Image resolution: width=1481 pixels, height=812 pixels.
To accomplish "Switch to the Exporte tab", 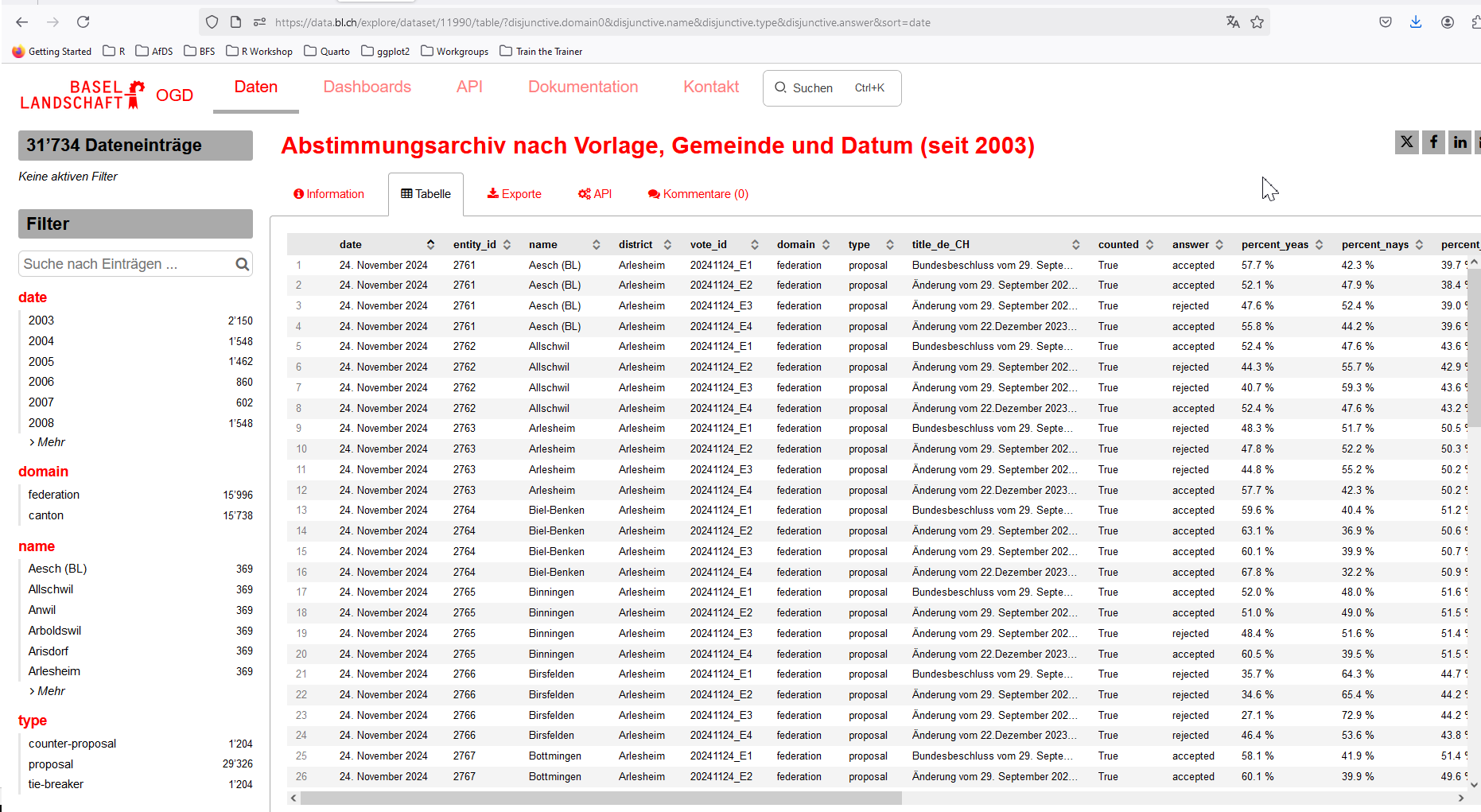I will [514, 194].
